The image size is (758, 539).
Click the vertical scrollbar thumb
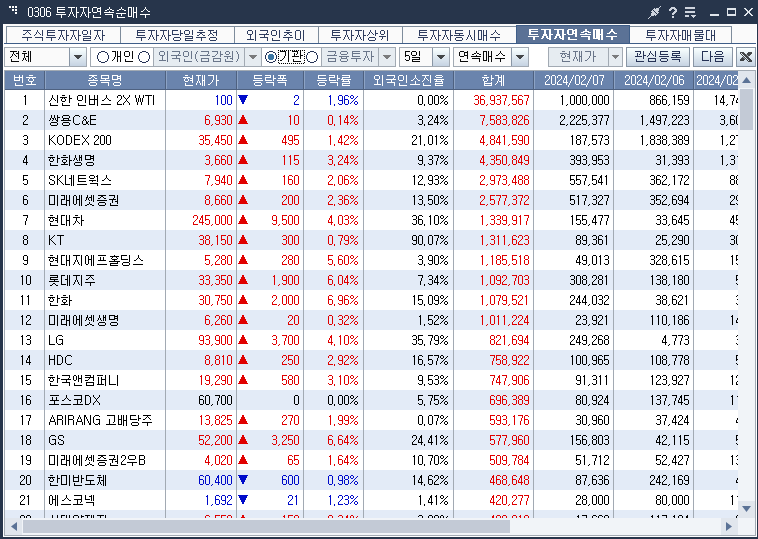pyautogui.click(x=746, y=109)
